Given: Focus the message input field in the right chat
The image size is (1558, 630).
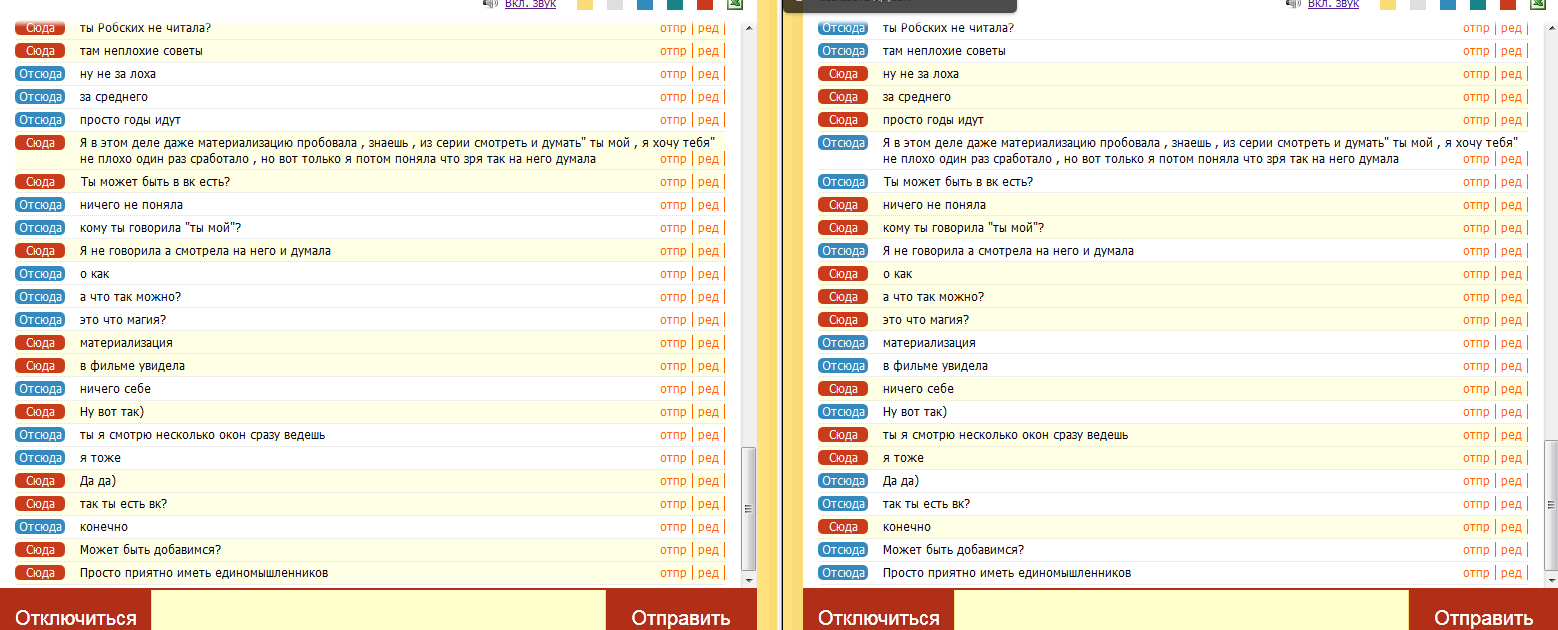Looking at the screenshot, I should [x=1181, y=611].
